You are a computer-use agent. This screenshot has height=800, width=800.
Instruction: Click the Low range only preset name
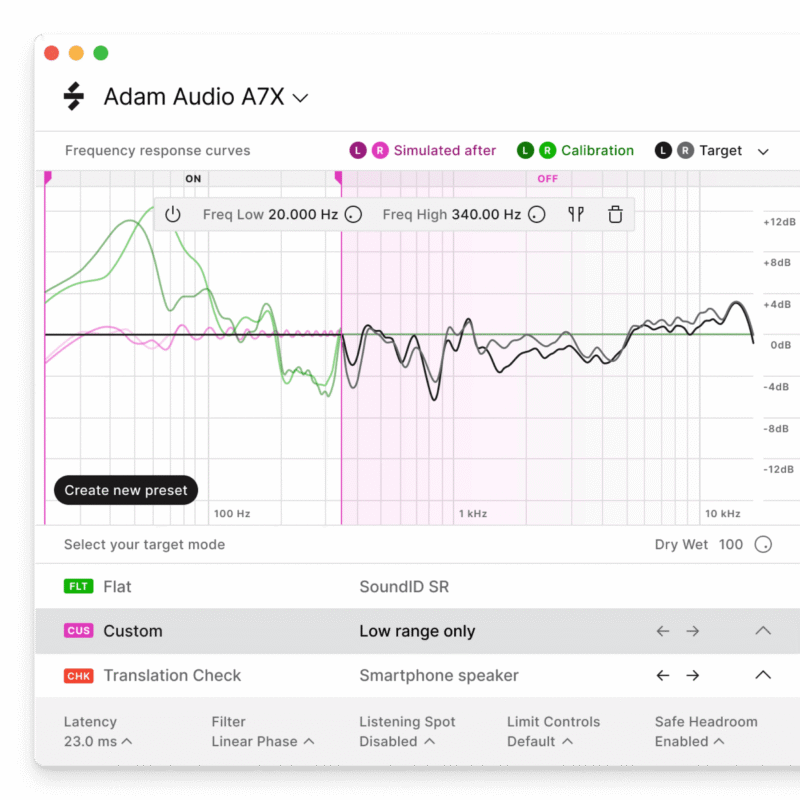pos(417,631)
